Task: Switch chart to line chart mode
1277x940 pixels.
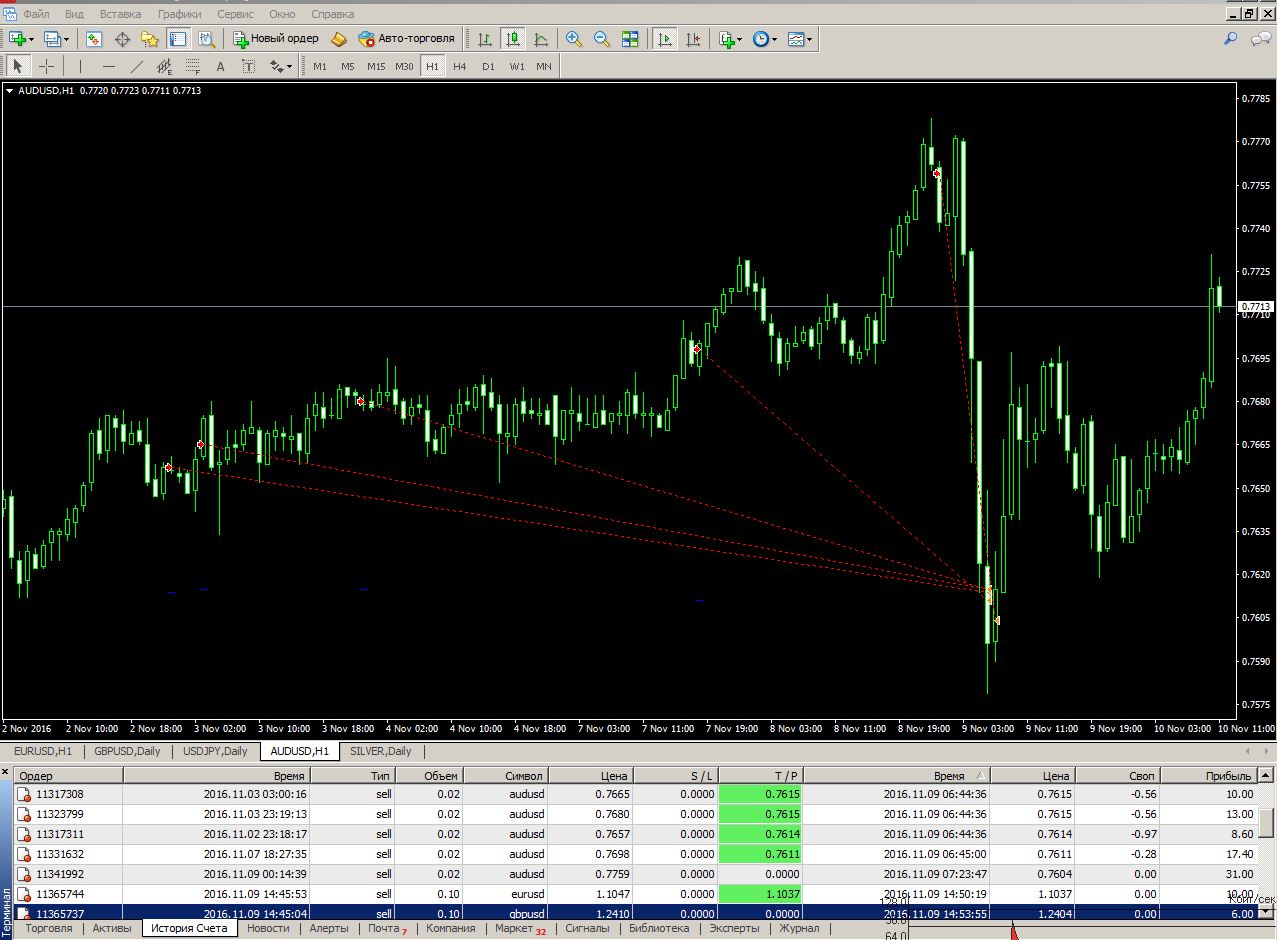Action: point(541,39)
